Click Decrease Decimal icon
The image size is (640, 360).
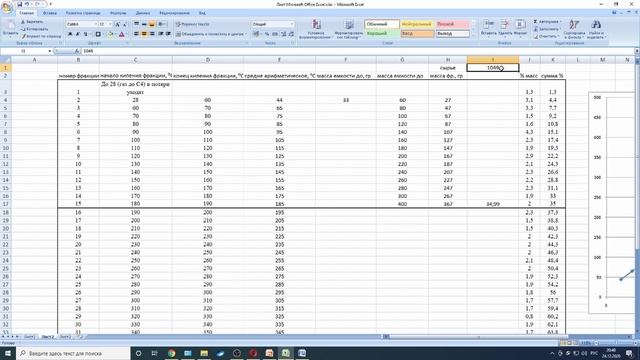tap(291, 34)
